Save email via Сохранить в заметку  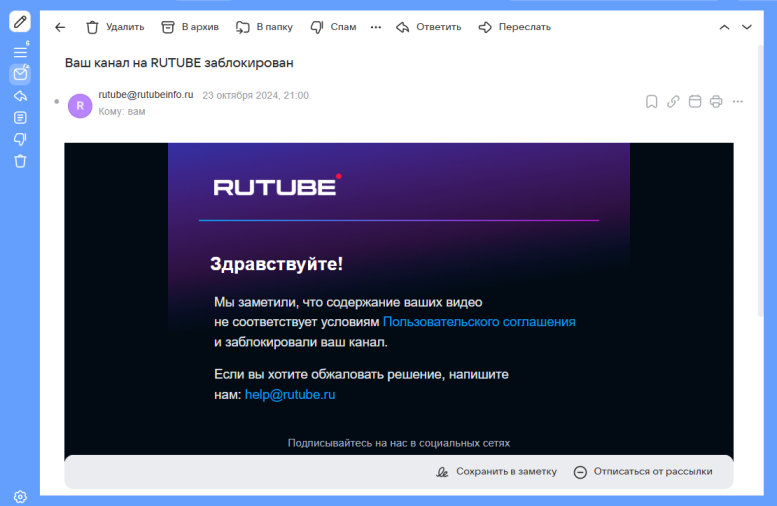pyautogui.click(x=497, y=472)
